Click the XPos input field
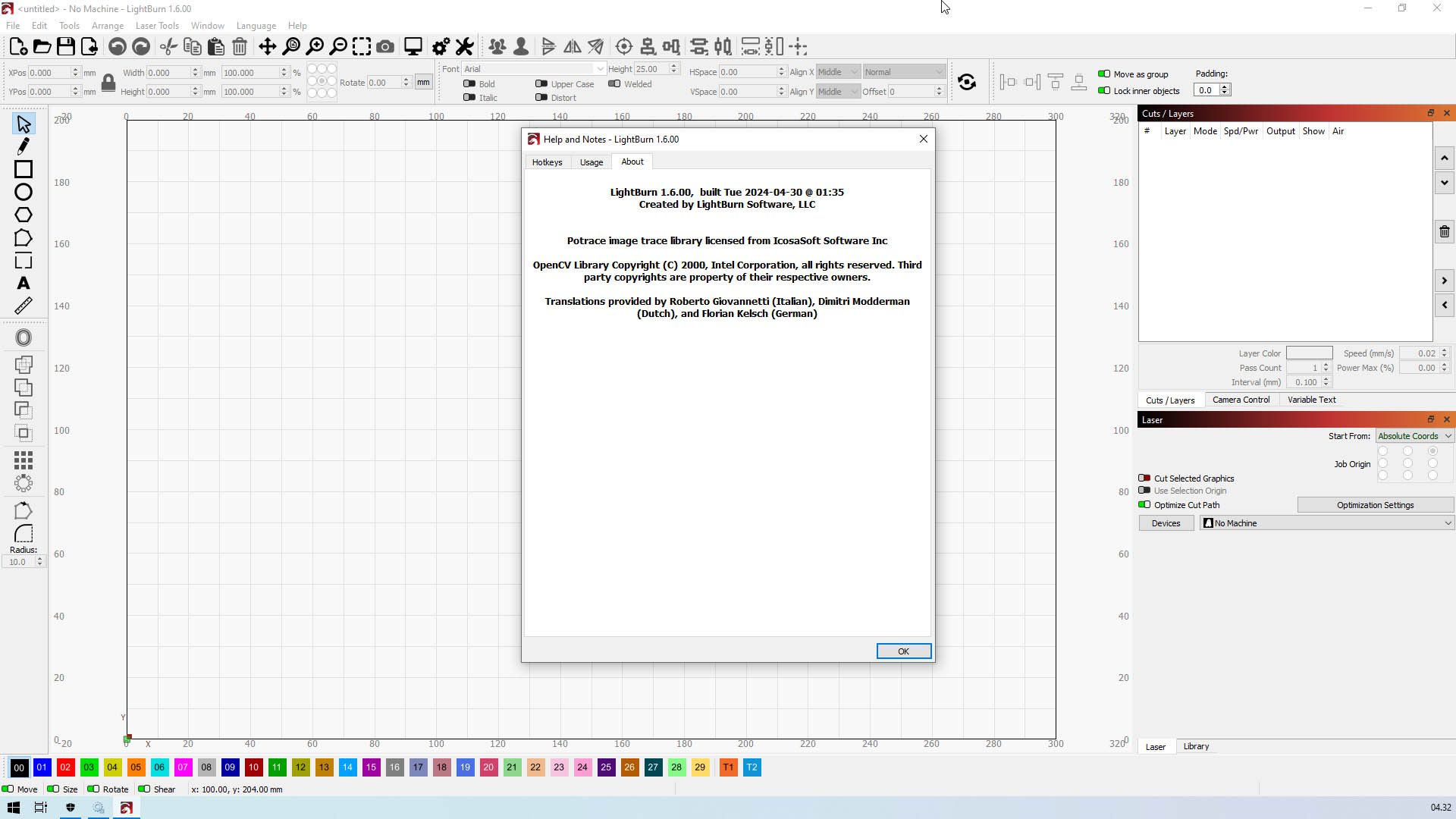The width and height of the screenshot is (1456, 819). 53,73
